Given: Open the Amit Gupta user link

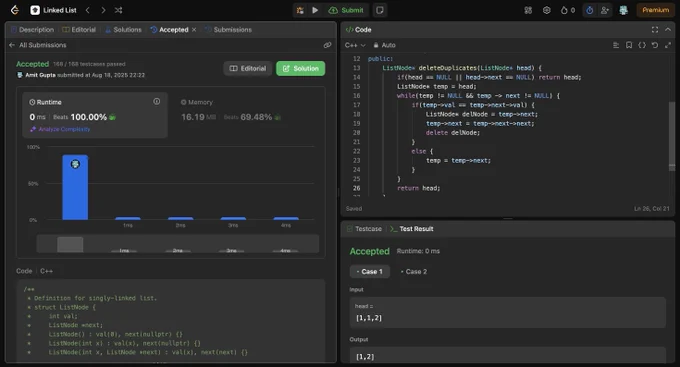Looking at the screenshot, I should pos(40,75).
